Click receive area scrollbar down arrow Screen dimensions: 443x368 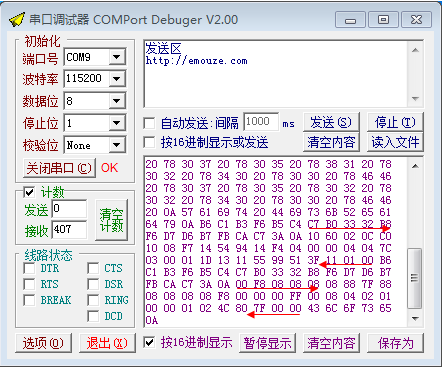coord(415,319)
